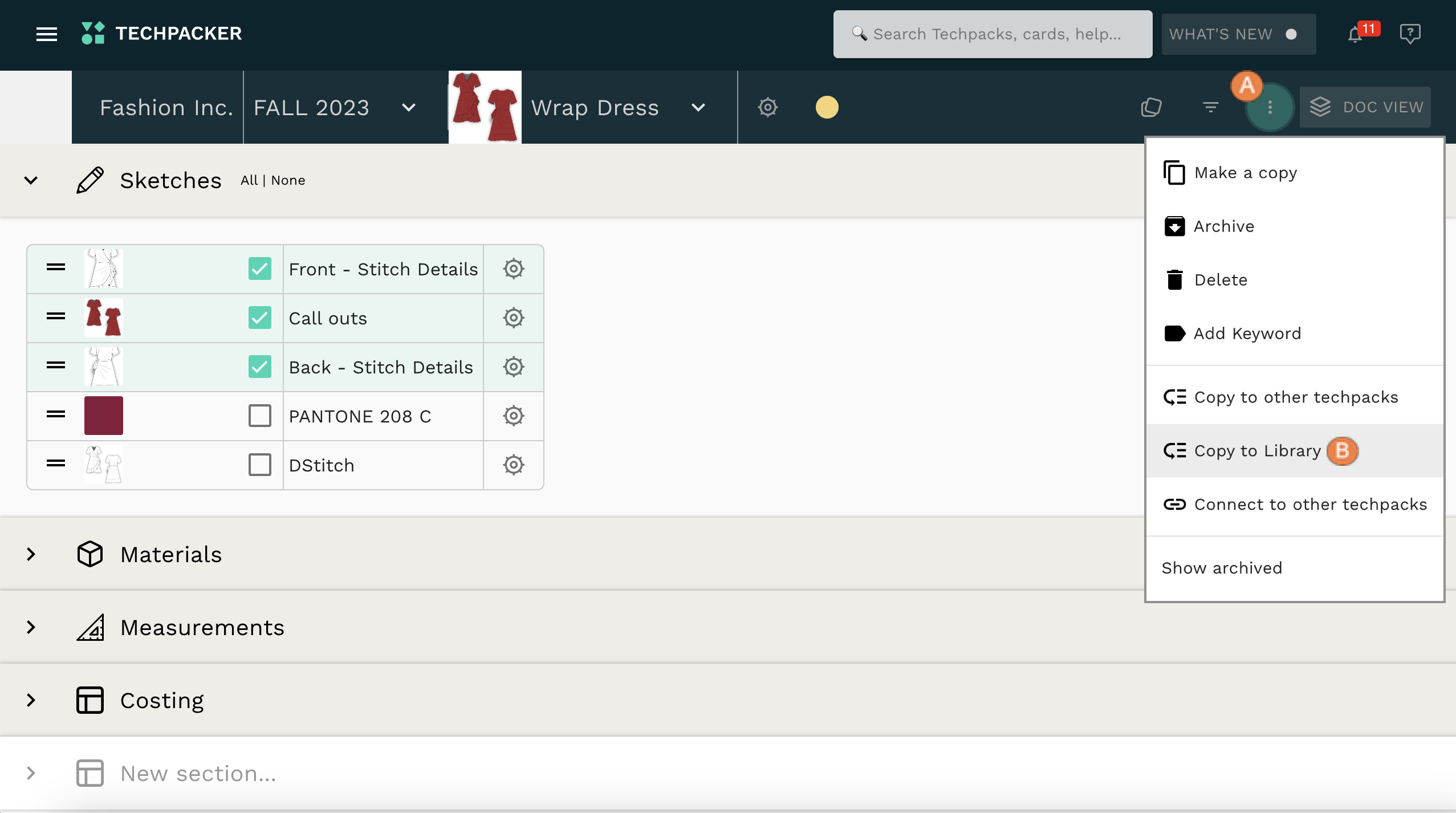The height and width of the screenshot is (813, 1456).
Task: Switch to DOC VIEW
Action: pos(1365,107)
